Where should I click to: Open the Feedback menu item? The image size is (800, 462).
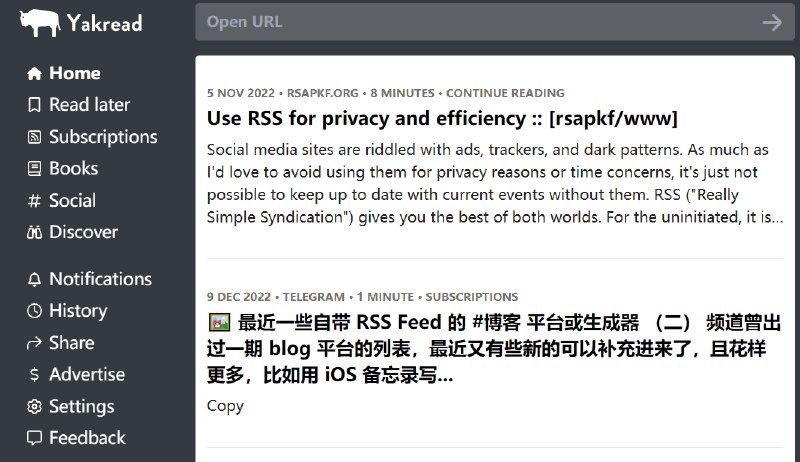[x=86, y=438]
